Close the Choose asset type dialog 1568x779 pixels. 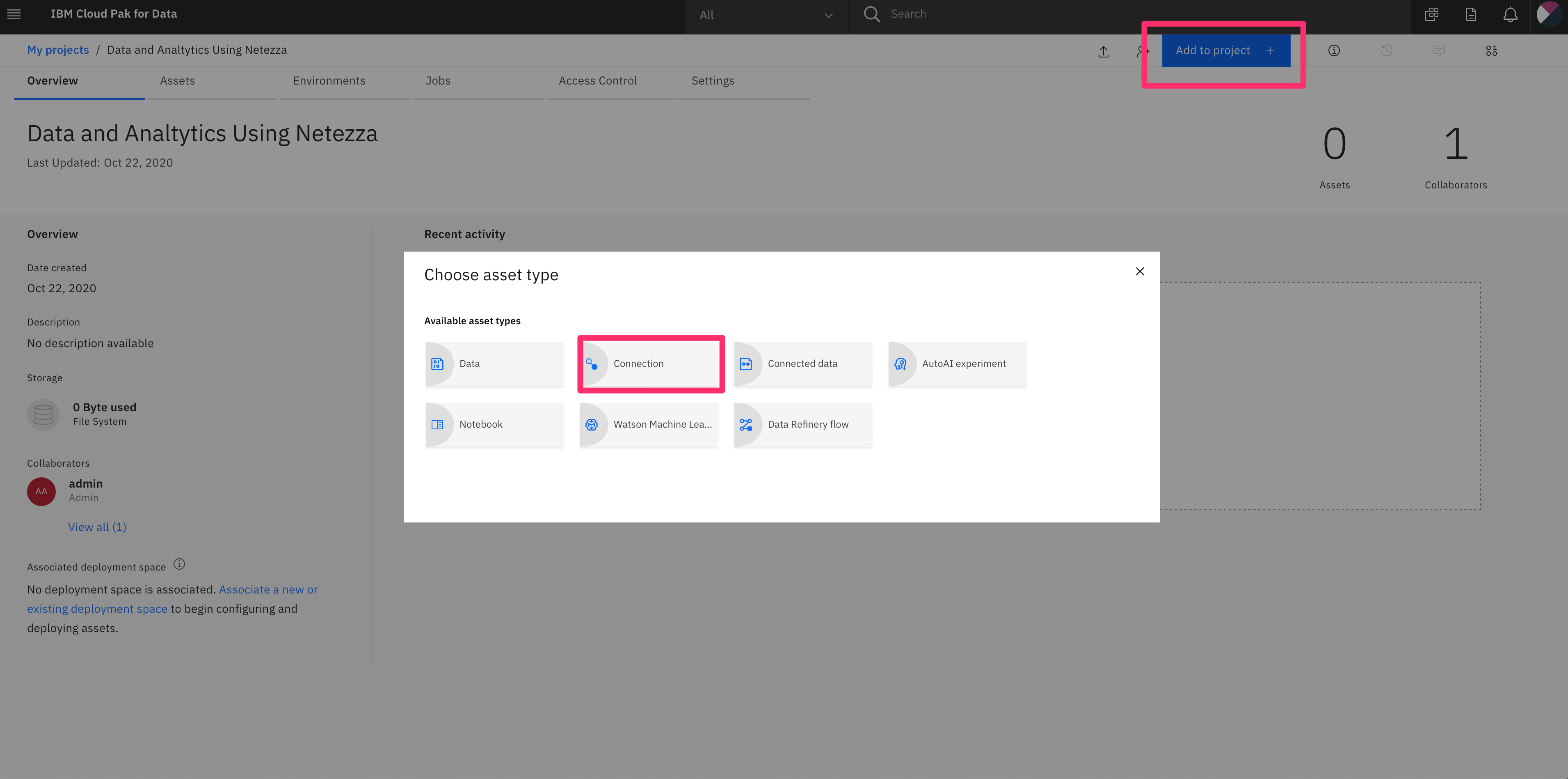click(1139, 271)
